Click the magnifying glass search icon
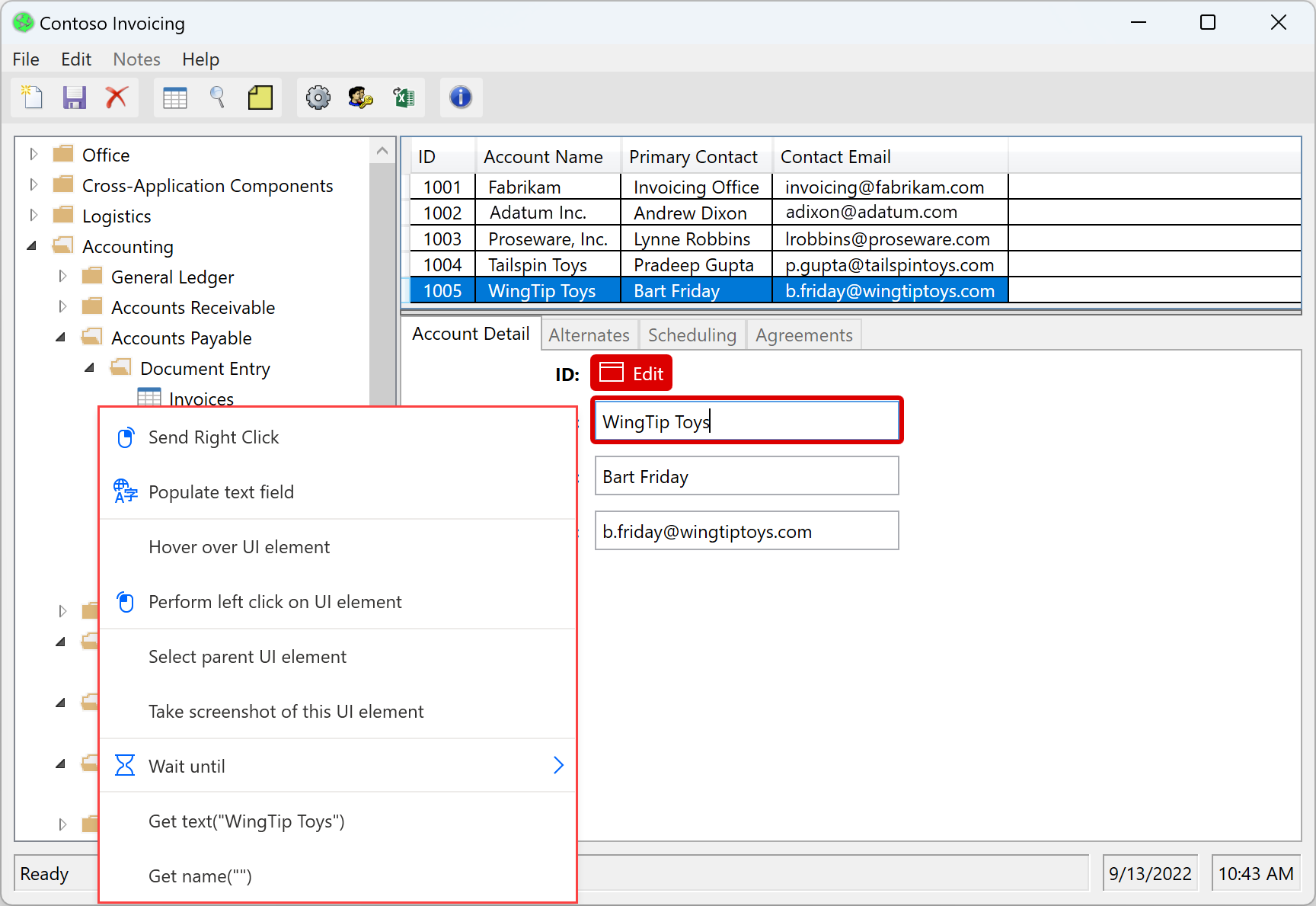Viewport: 1316px width, 906px height. pyautogui.click(x=218, y=98)
